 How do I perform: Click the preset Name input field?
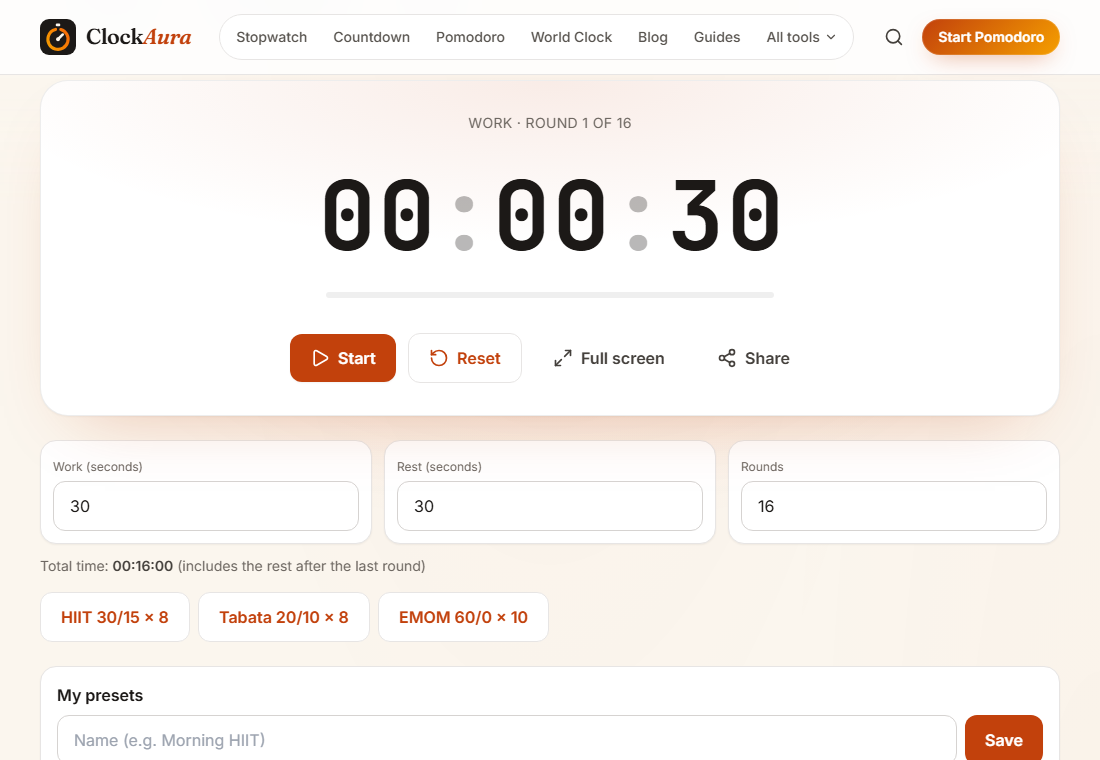click(507, 740)
